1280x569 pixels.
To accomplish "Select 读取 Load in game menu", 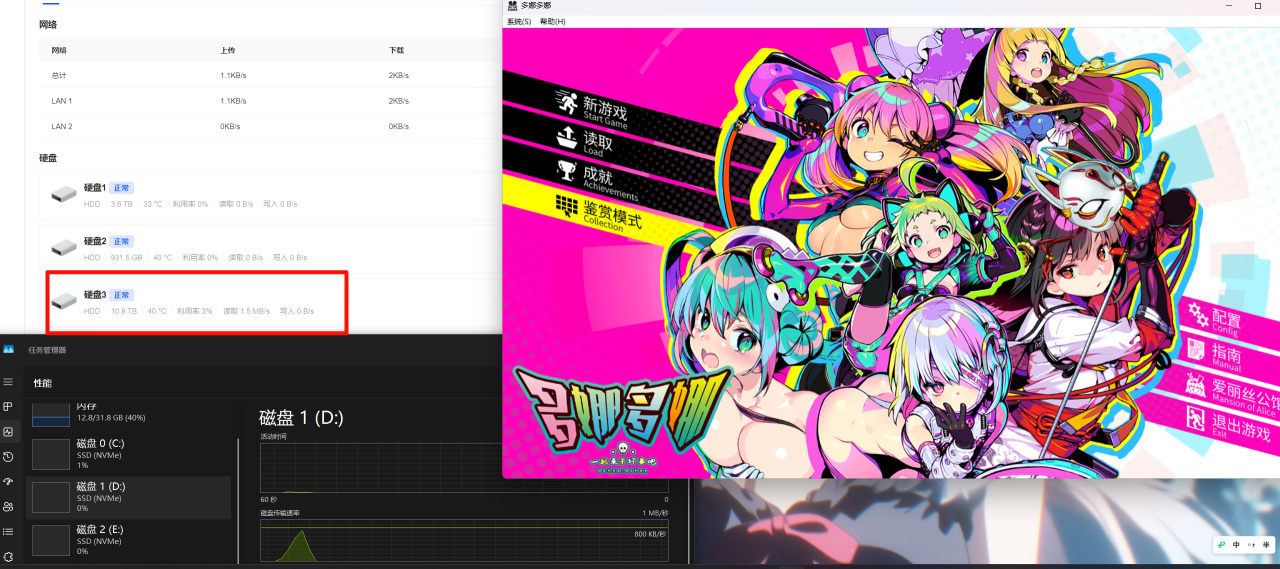I will click(x=597, y=143).
